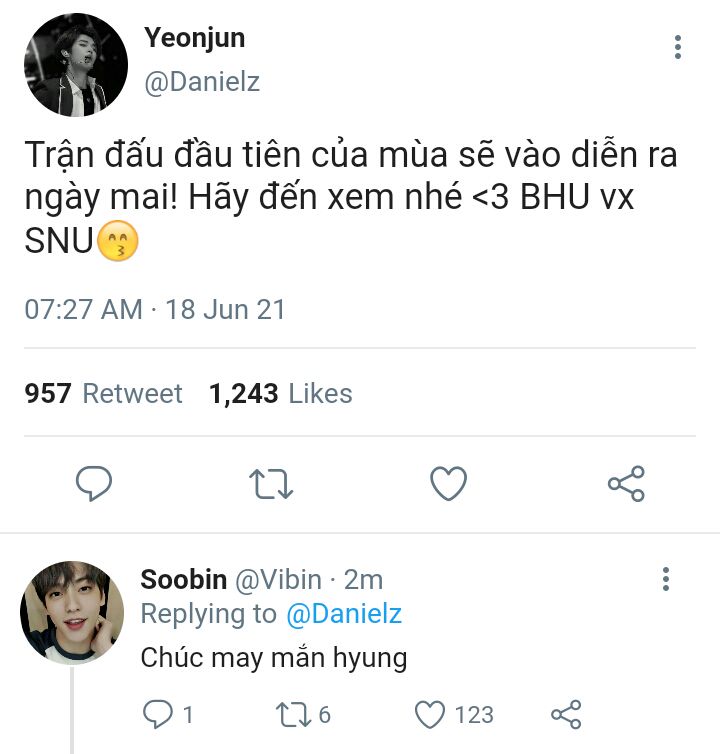
Task: Open Soobin's profile avatar
Action: click(x=72, y=612)
